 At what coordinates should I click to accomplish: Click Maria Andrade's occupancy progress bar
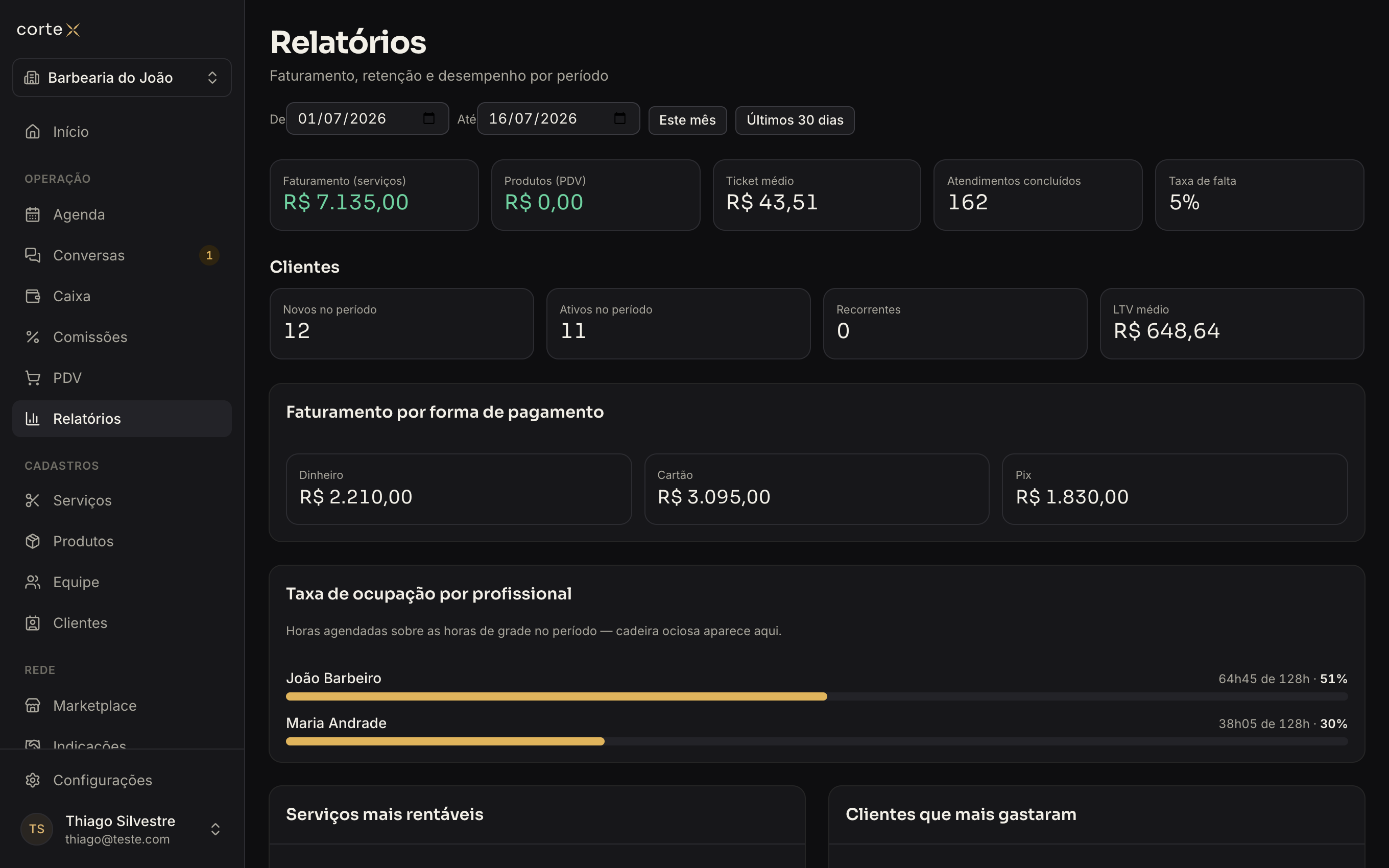pyautogui.click(x=816, y=741)
